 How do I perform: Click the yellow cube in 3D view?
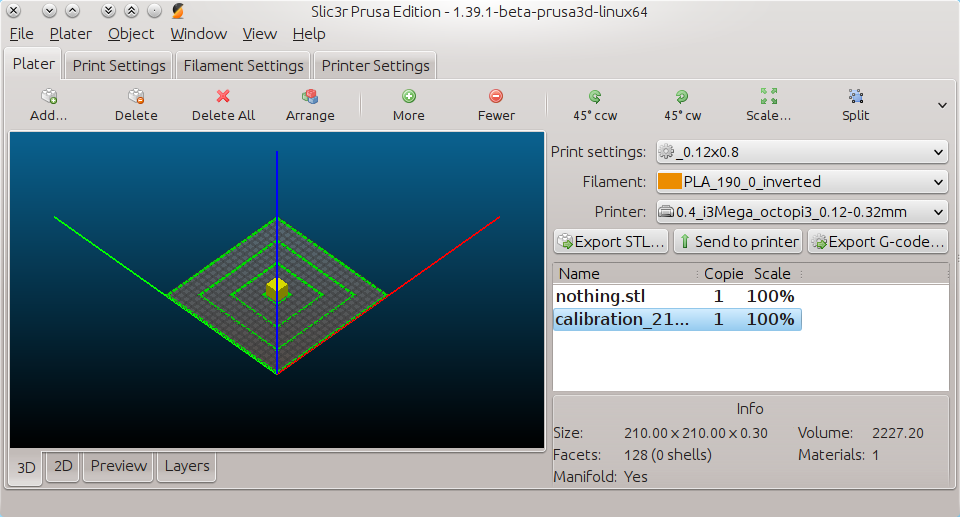277,289
